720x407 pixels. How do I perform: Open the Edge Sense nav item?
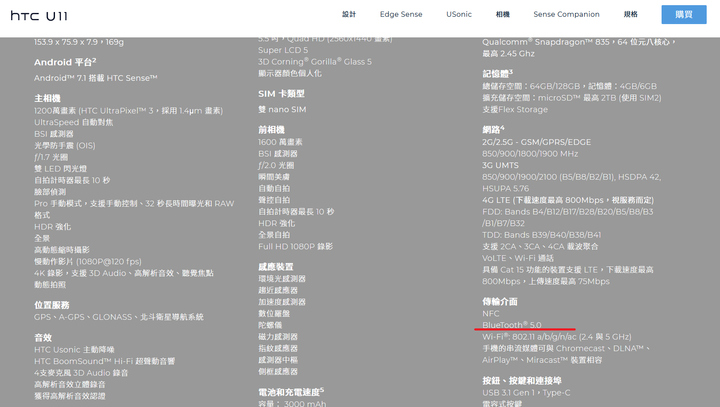[x=401, y=14]
